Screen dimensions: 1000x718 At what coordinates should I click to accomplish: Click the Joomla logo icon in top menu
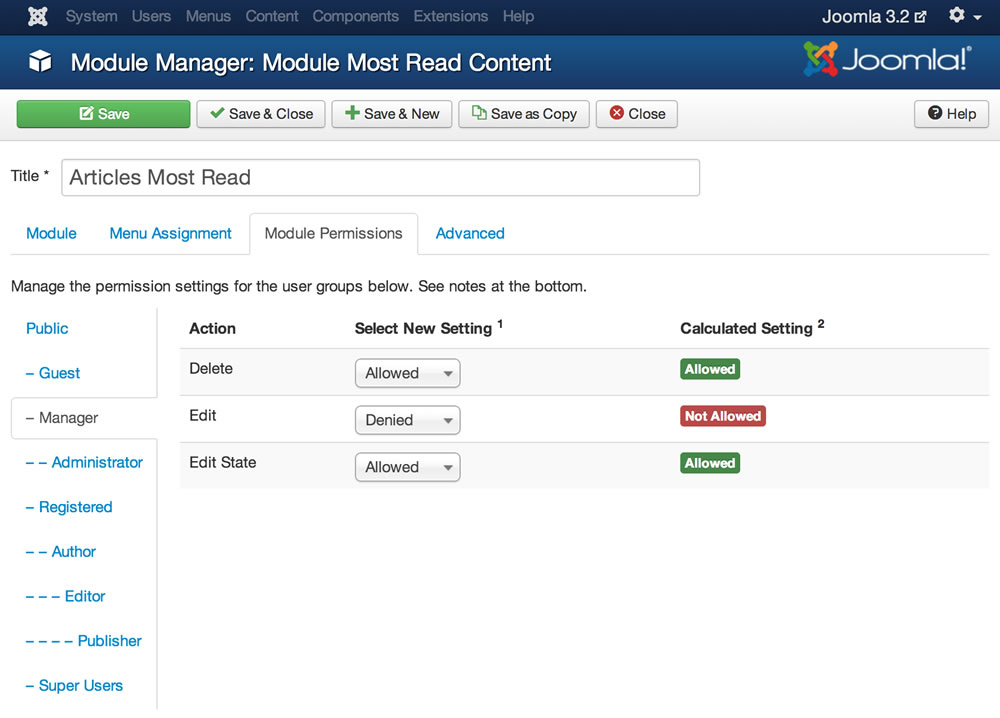38,16
